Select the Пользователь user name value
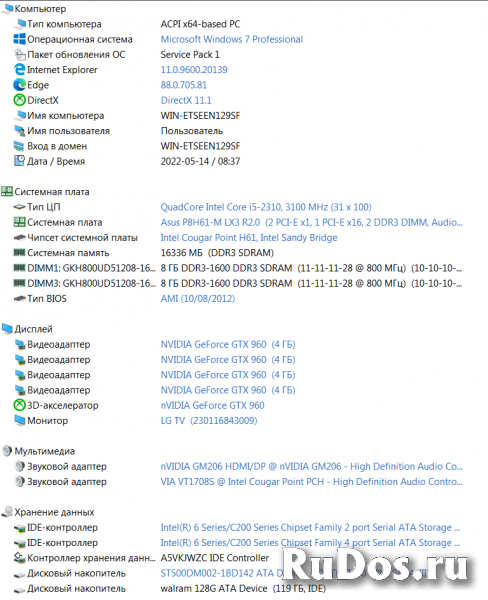The height and width of the screenshot is (600, 488). click(192, 131)
